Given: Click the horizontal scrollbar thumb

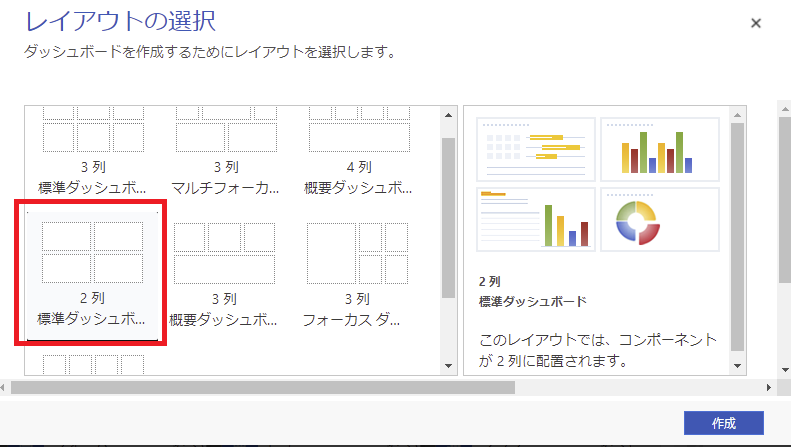Looking at the screenshot, I should [x=263, y=387].
